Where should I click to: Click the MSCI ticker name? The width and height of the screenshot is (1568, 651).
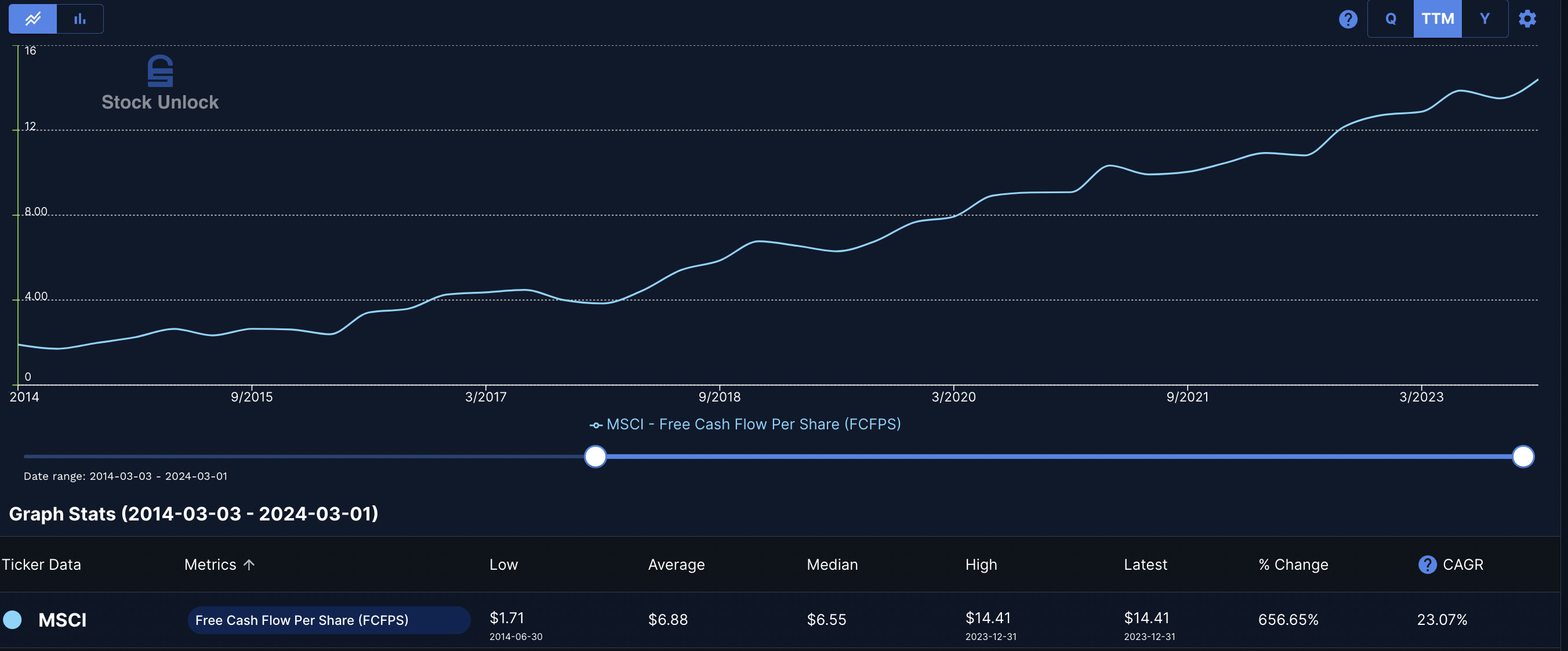(62, 620)
